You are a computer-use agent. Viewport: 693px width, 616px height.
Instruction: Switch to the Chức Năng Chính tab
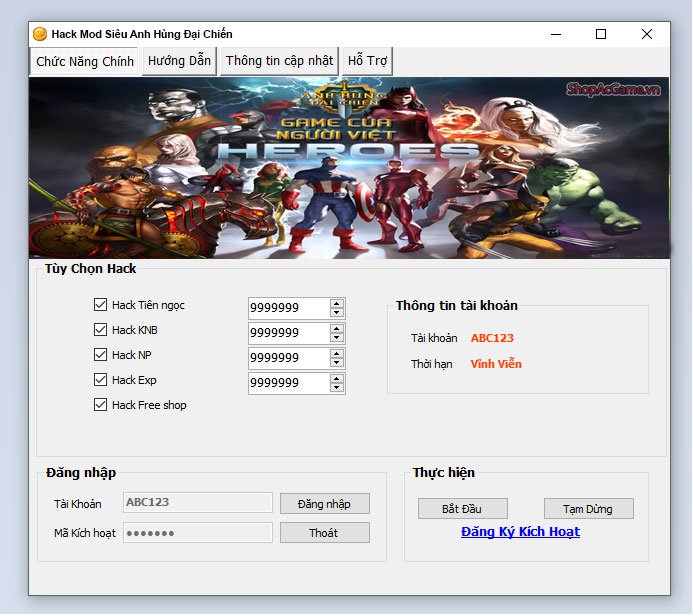point(85,61)
